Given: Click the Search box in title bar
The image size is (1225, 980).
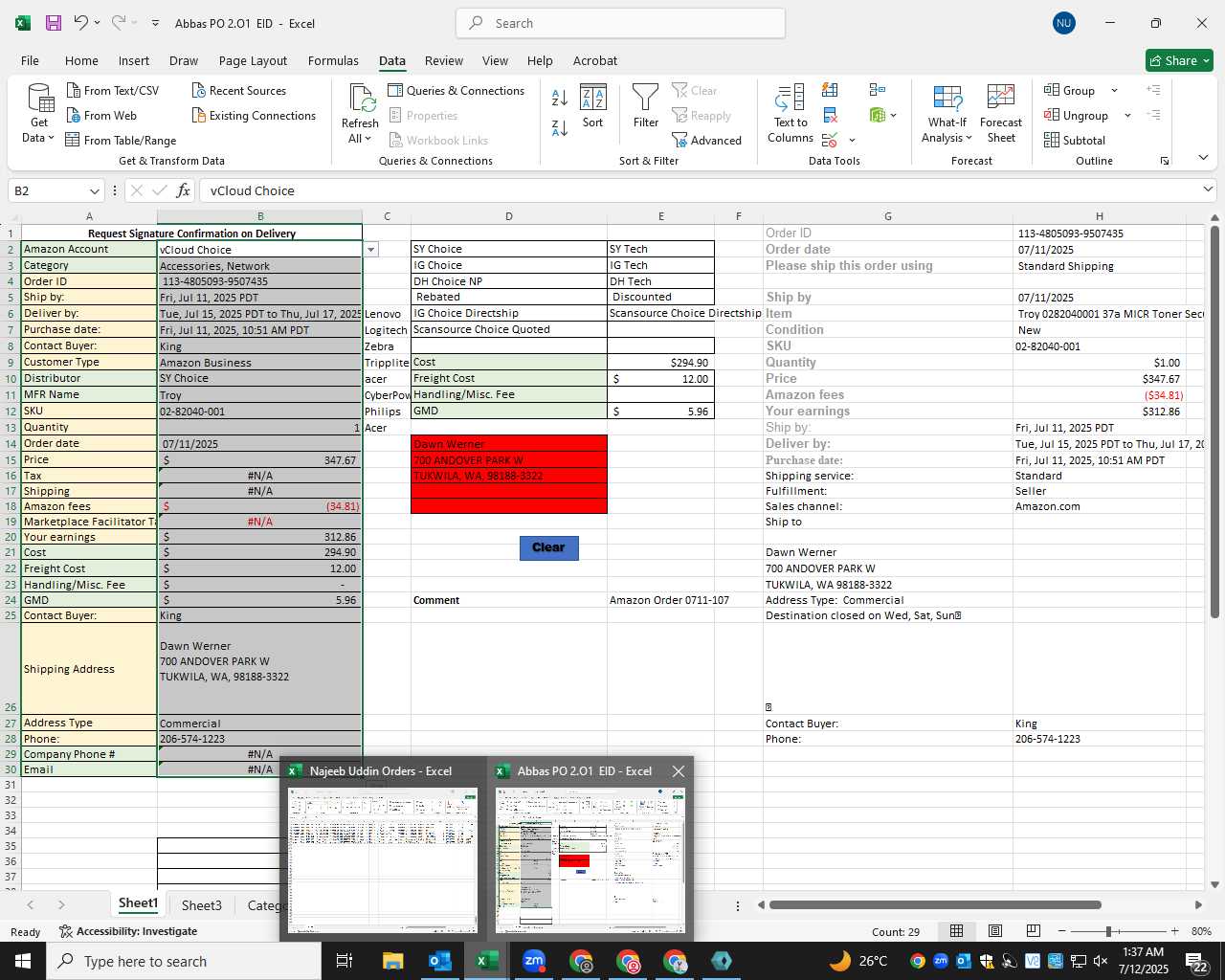Looking at the screenshot, I should pyautogui.click(x=620, y=23).
